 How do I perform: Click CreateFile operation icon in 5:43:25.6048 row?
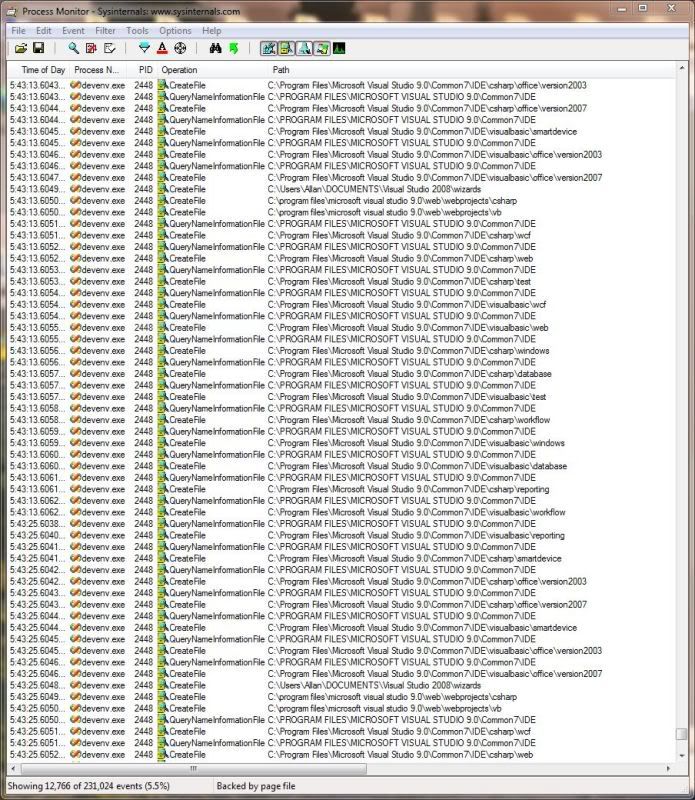163,685
